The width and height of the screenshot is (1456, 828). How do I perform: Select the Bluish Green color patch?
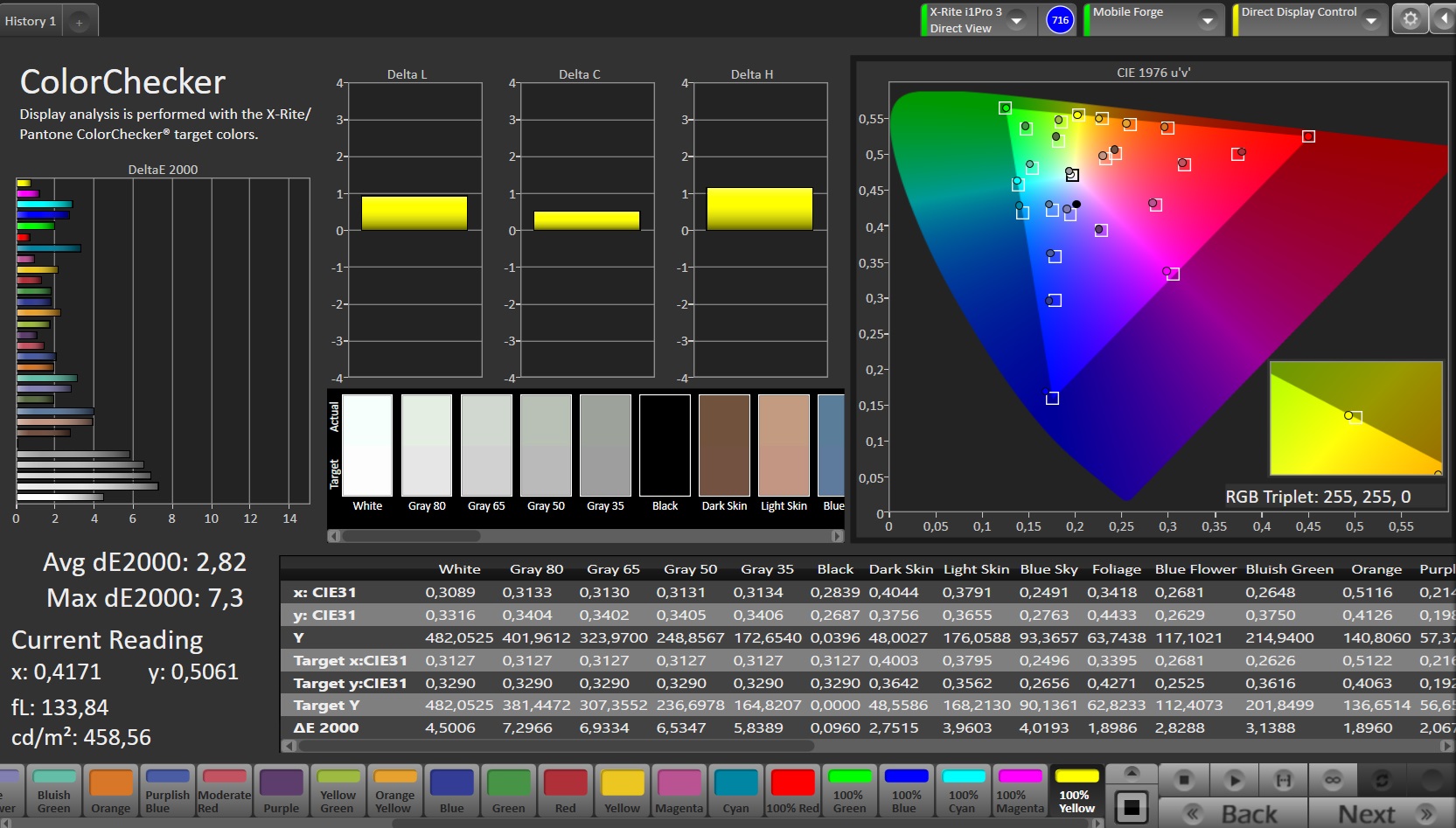click(54, 791)
